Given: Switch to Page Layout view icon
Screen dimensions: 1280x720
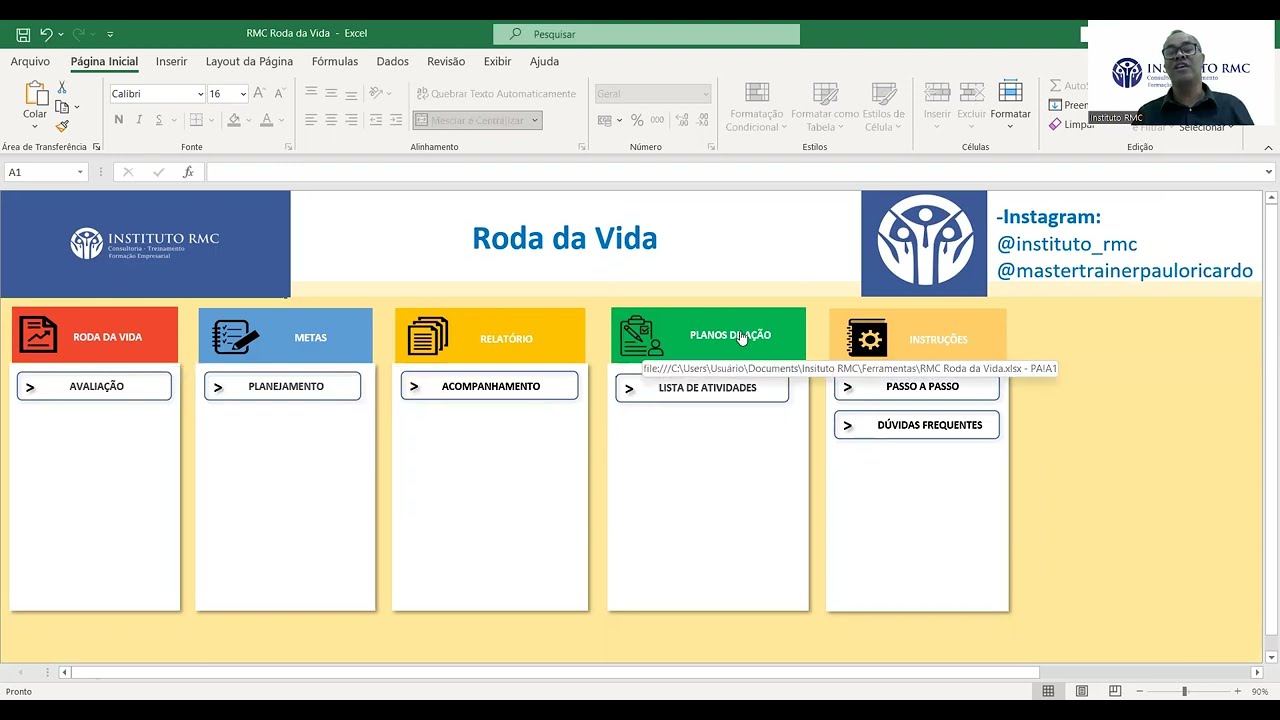Looking at the screenshot, I should [x=1081, y=691].
